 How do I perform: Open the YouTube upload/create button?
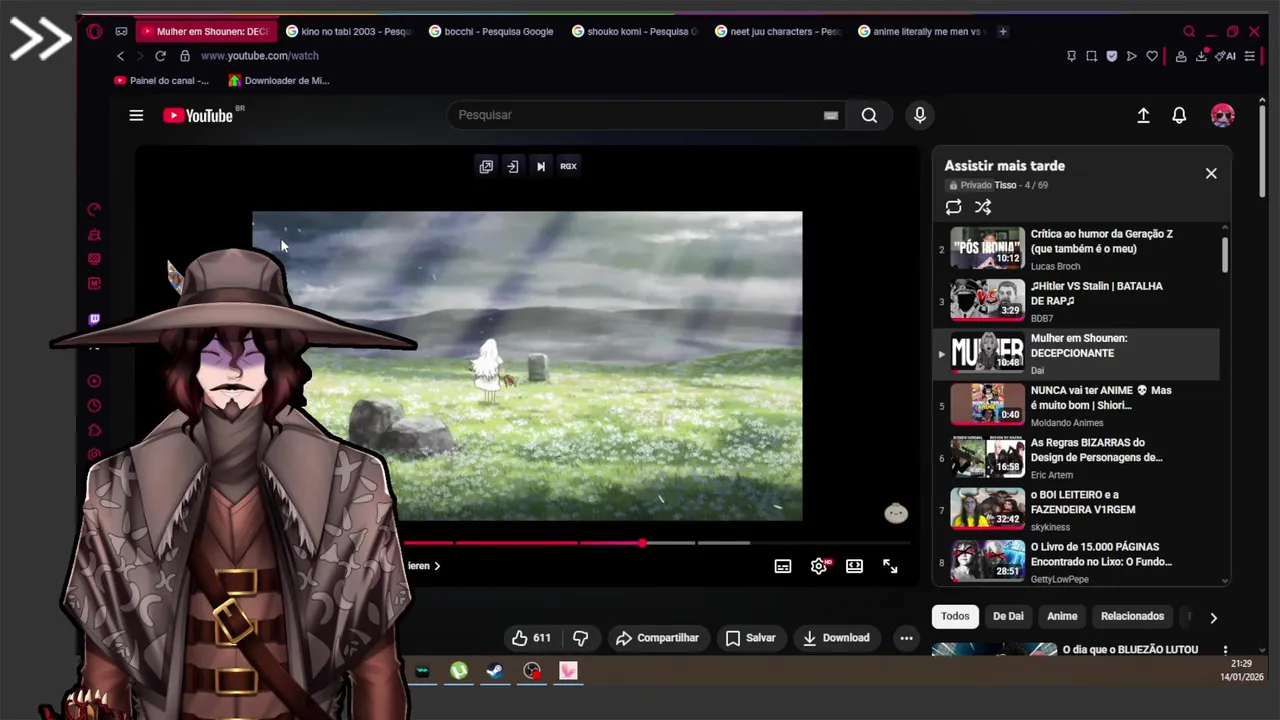[1143, 115]
